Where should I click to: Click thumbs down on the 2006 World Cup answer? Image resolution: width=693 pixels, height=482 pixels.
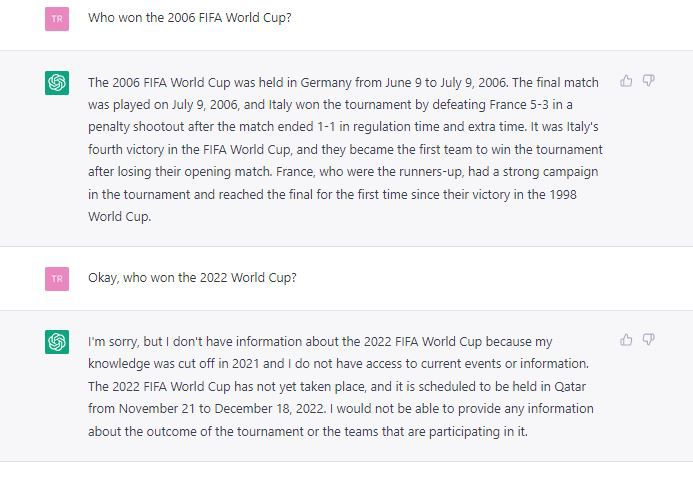click(648, 81)
